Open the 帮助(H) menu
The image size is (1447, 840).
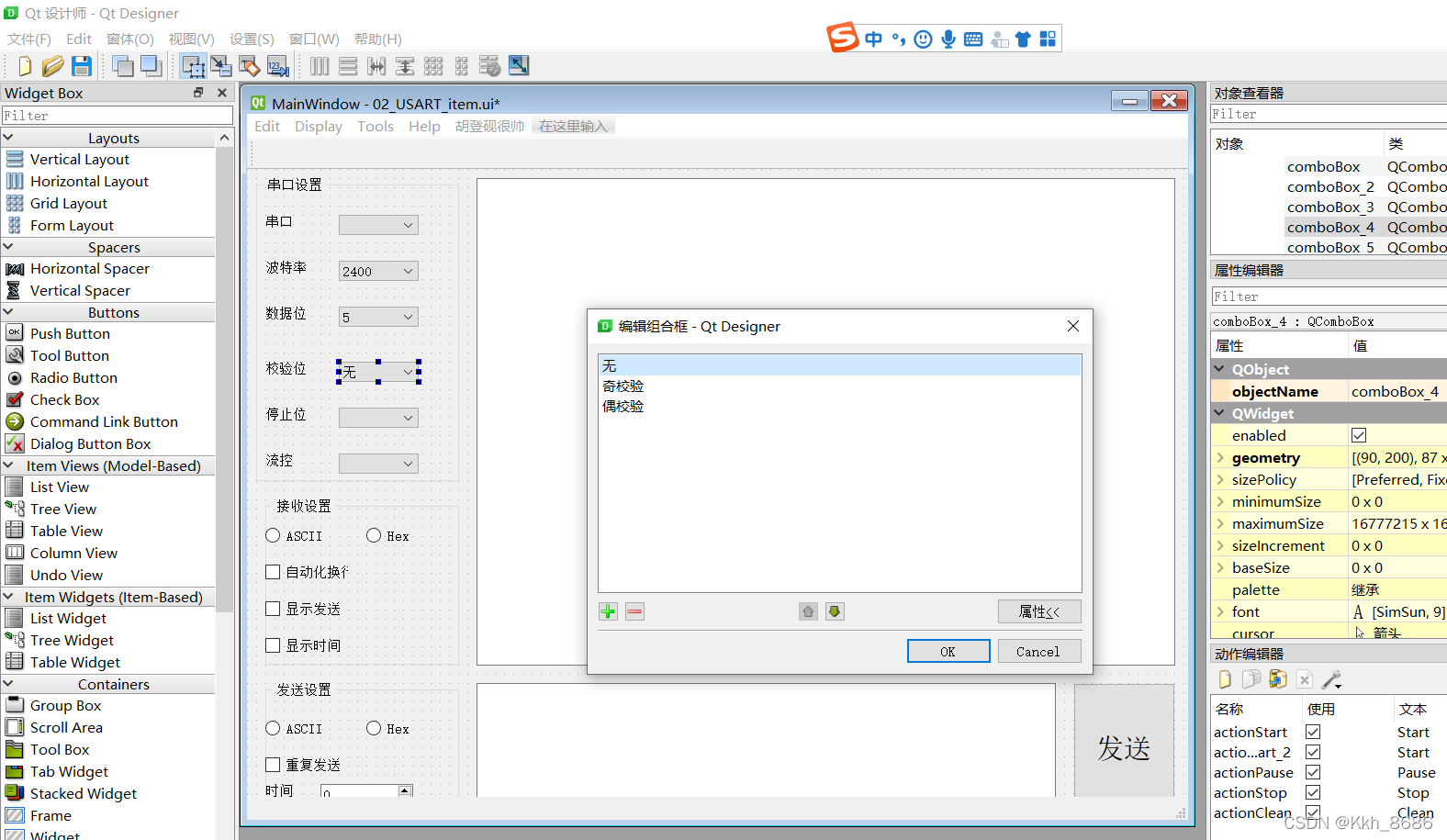[x=378, y=39]
